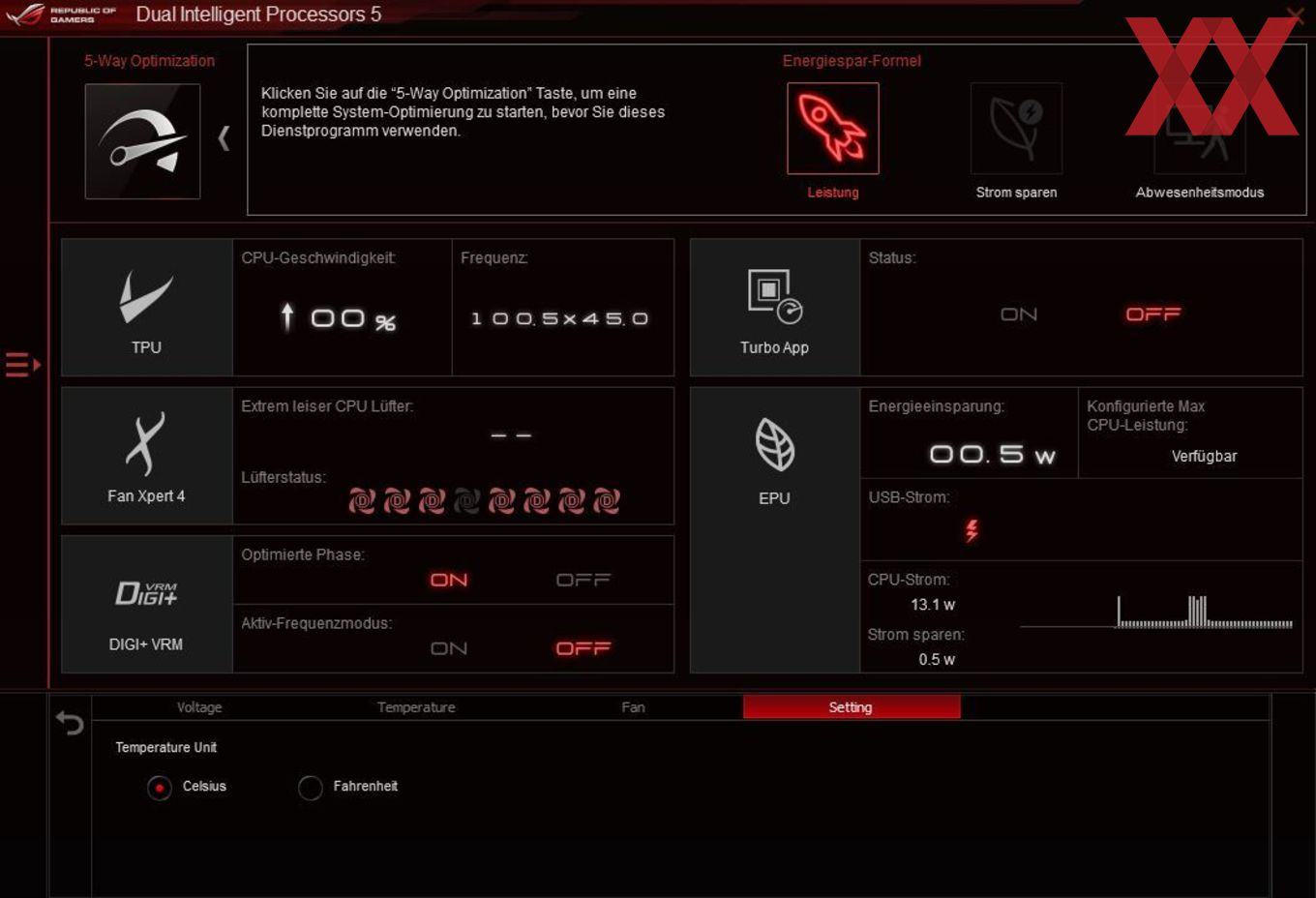Set Aktiv-Frequenzmodus to ON

click(449, 648)
